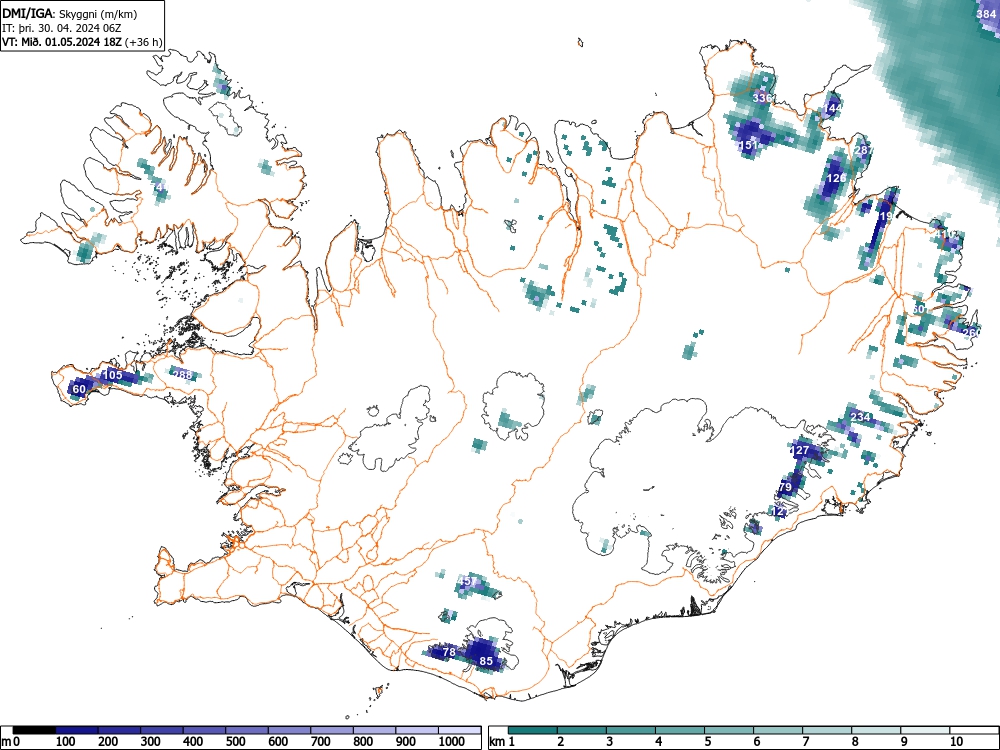The height and width of the screenshot is (750, 1000).
Task: Click the 79 visibility value label
Action: pos(785,487)
